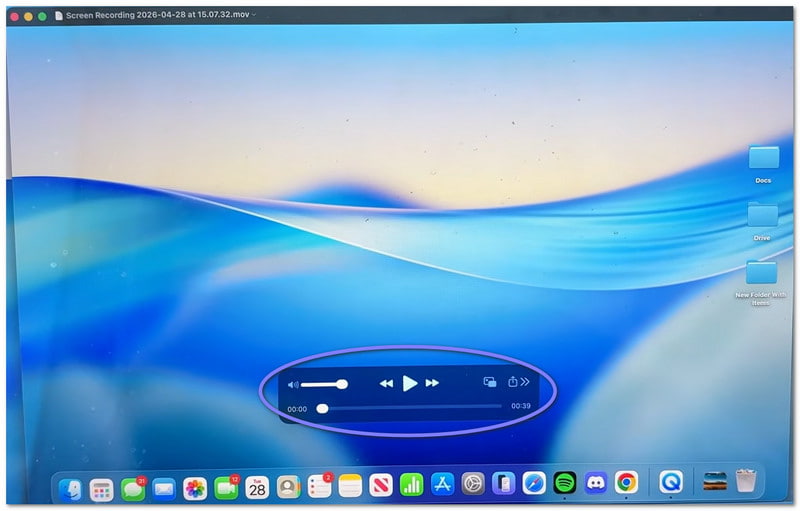Click the document proxy icon in the title bar

59,15
